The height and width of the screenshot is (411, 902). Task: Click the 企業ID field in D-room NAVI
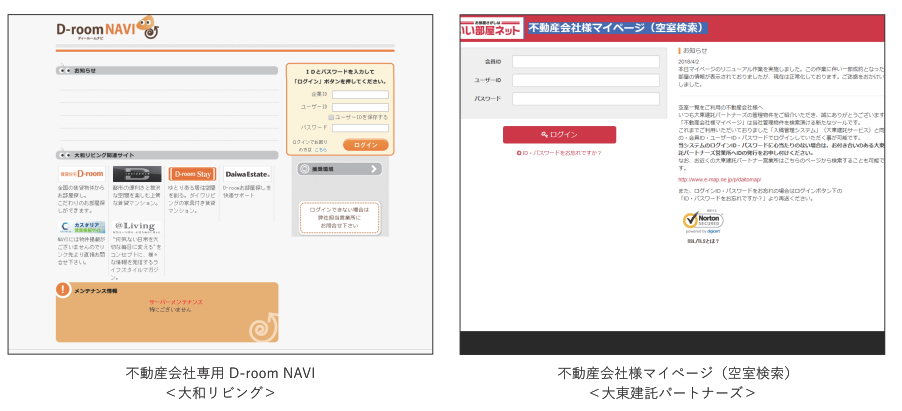(x=360, y=94)
